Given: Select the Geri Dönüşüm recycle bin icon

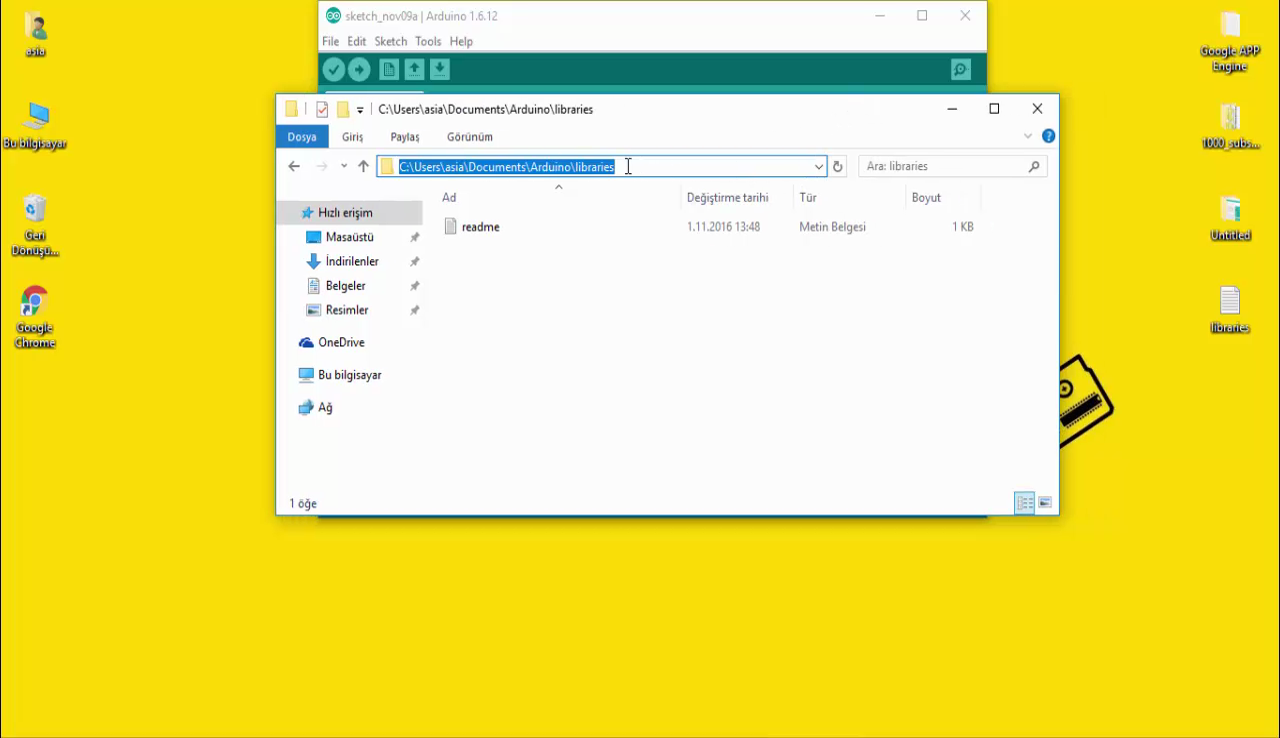Looking at the screenshot, I should pos(34,225).
